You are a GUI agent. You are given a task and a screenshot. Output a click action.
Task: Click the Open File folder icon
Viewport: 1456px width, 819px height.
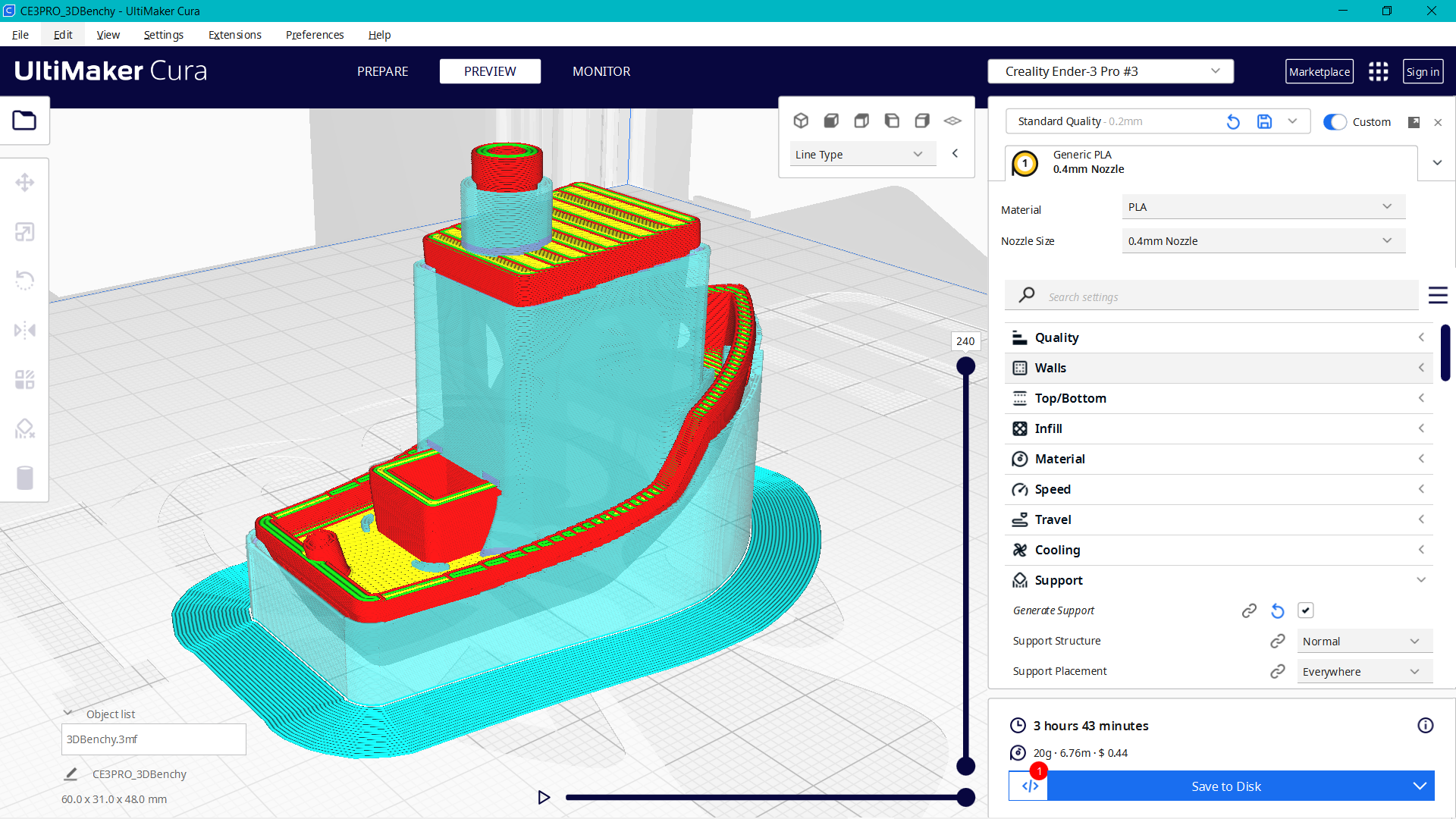(x=24, y=121)
